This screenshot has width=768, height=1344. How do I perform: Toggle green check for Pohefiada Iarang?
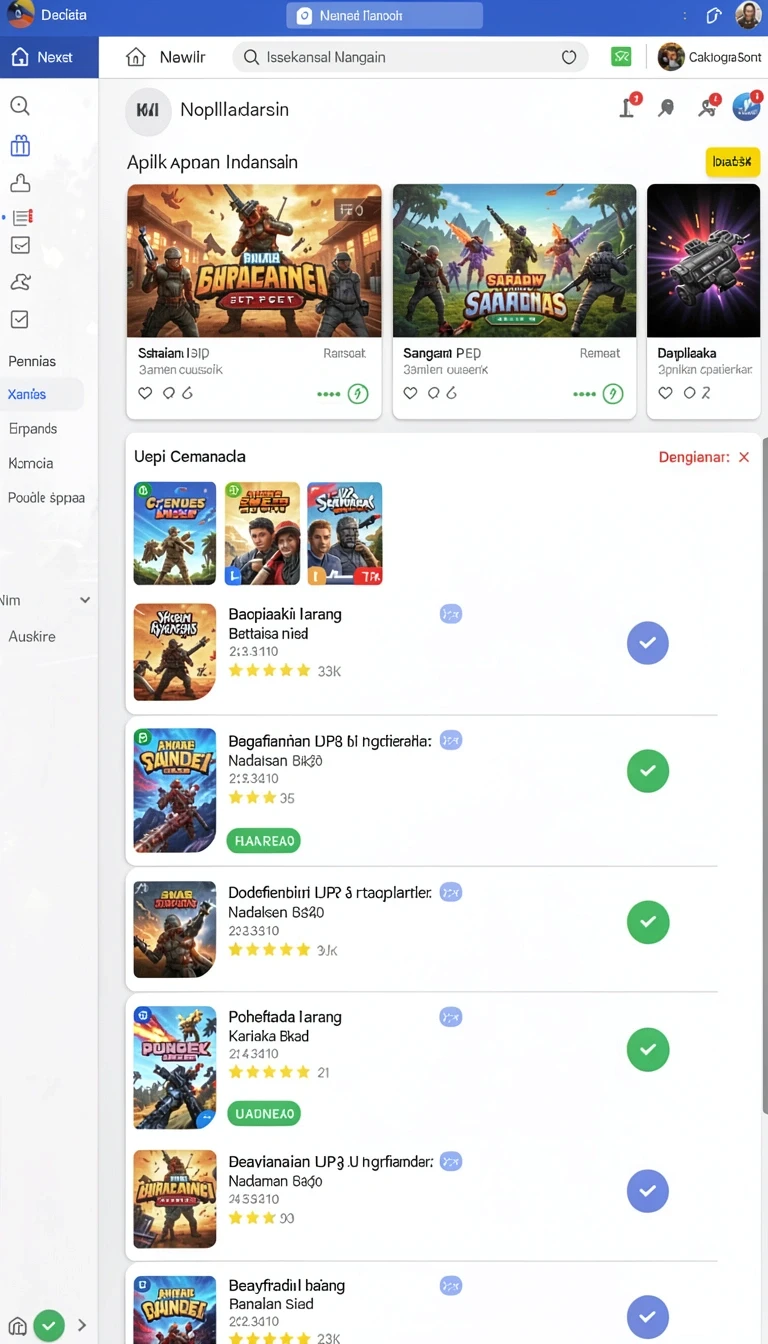(648, 1049)
